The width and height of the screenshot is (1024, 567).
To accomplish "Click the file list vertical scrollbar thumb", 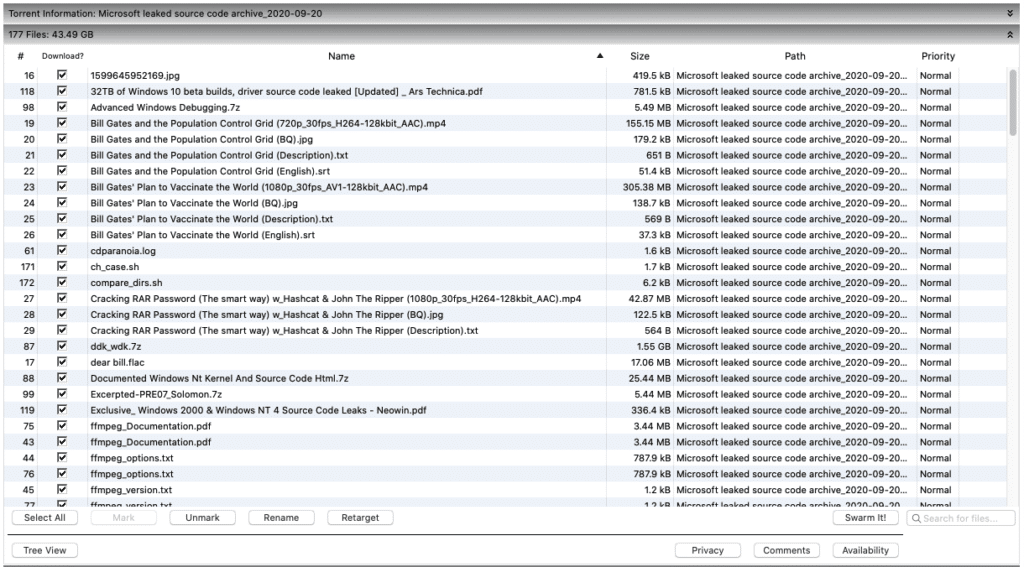I will click(1013, 101).
